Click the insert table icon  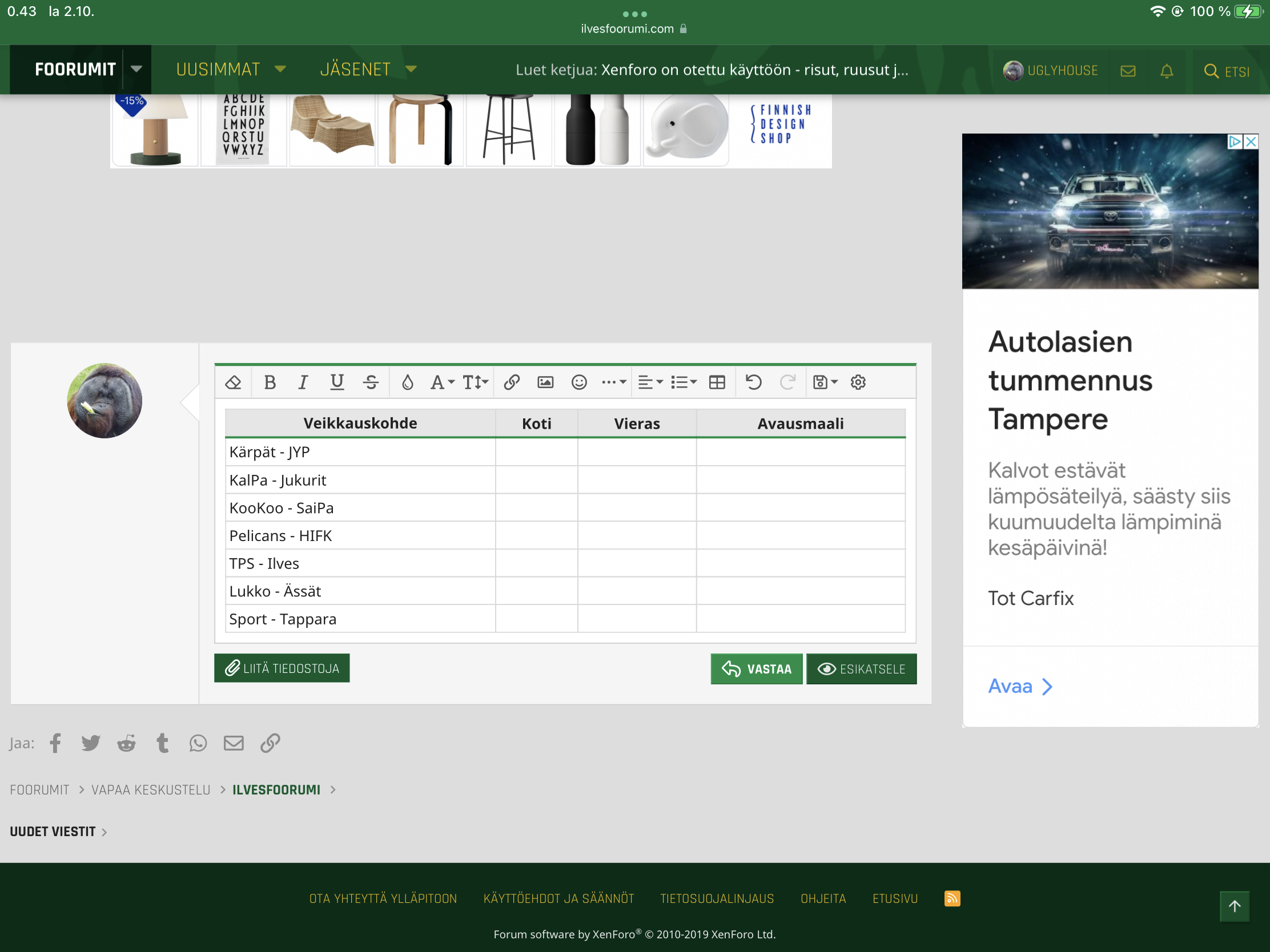pos(717,382)
